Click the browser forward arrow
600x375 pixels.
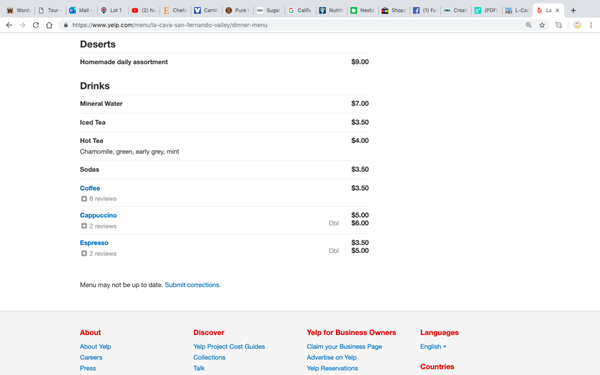pos(23,25)
